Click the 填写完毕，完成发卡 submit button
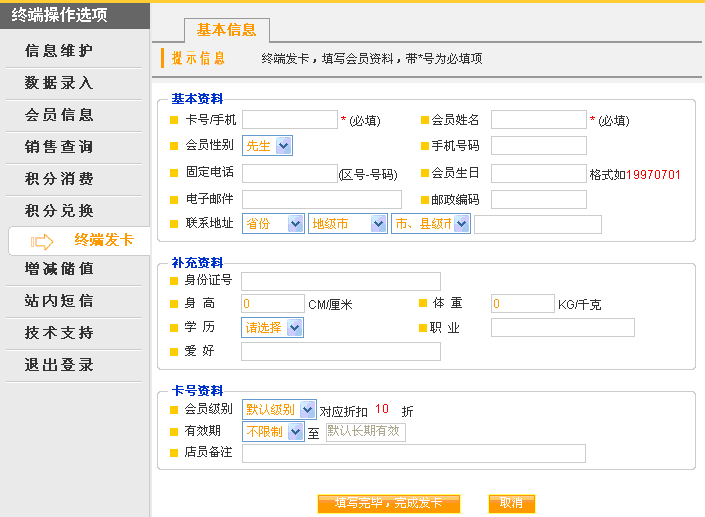This screenshot has width=705, height=517. pos(388,503)
